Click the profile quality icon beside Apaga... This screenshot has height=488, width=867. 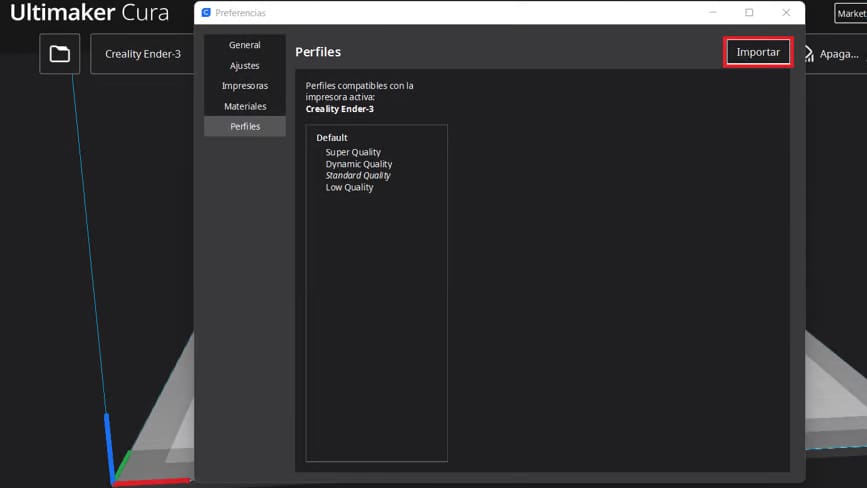point(809,54)
